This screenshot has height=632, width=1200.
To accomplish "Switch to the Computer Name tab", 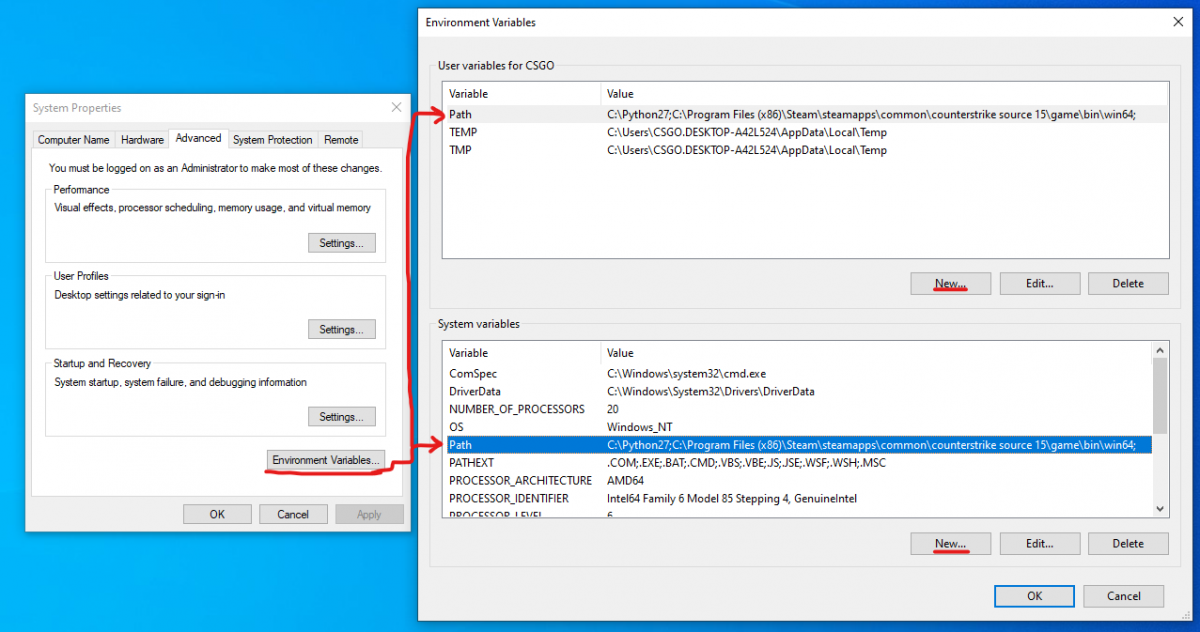I will click(x=73, y=139).
